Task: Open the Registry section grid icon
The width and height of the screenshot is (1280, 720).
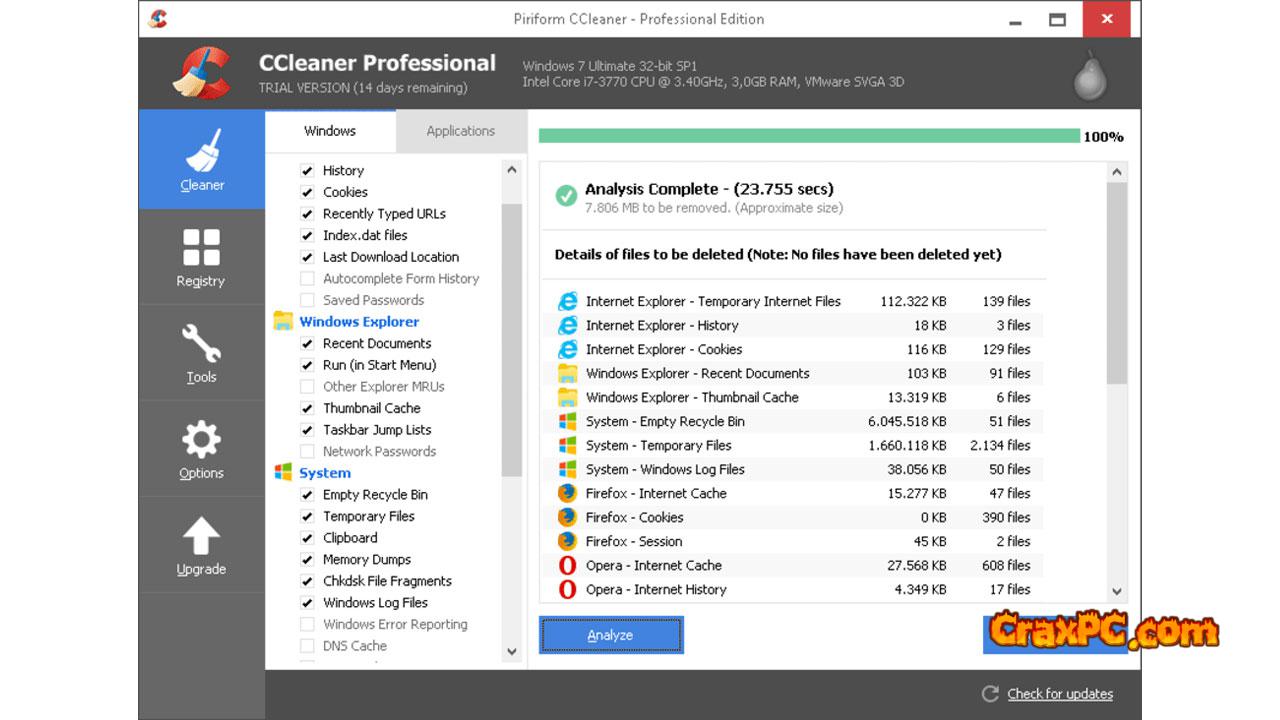Action: tap(201, 247)
